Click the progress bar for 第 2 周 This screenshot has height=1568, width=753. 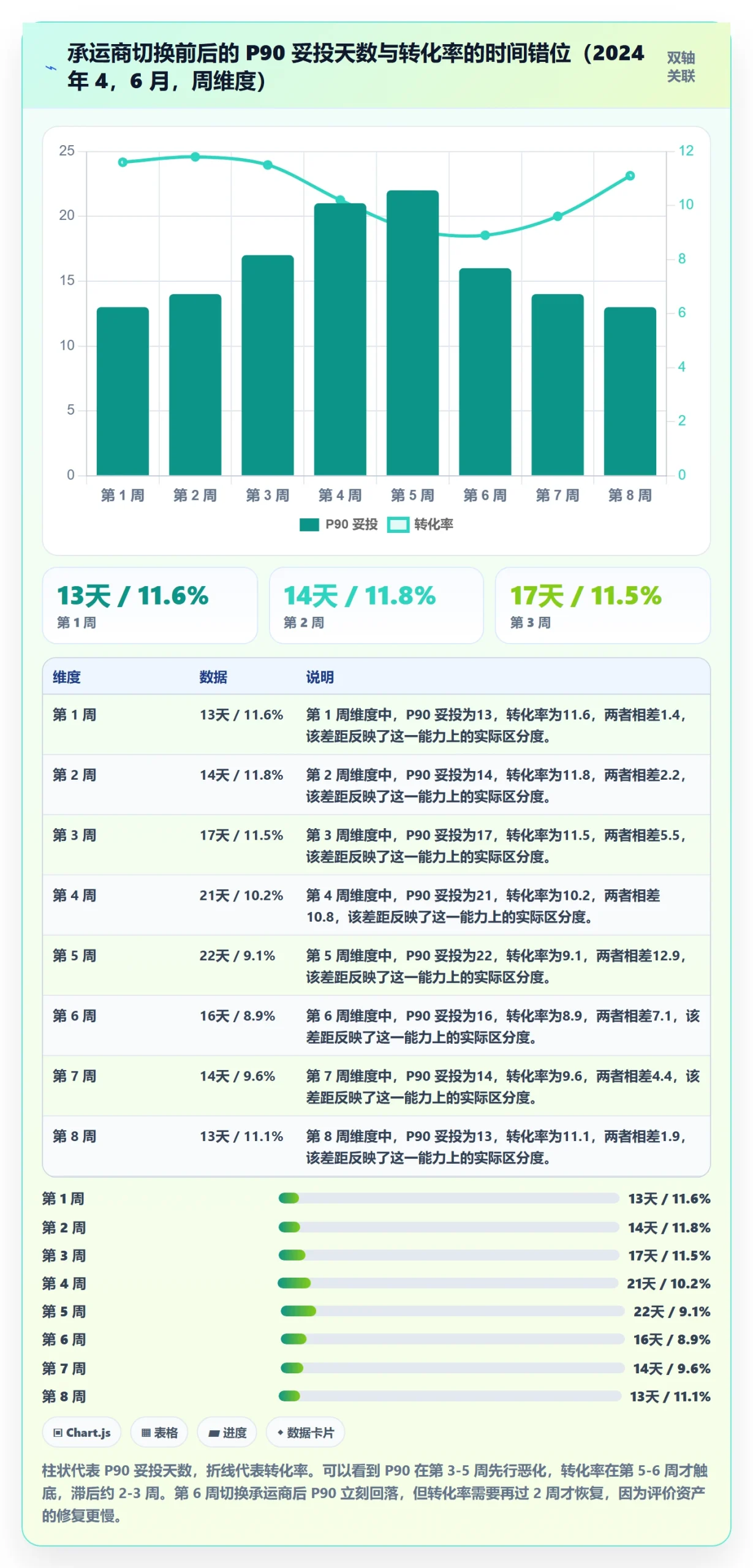tap(448, 1227)
